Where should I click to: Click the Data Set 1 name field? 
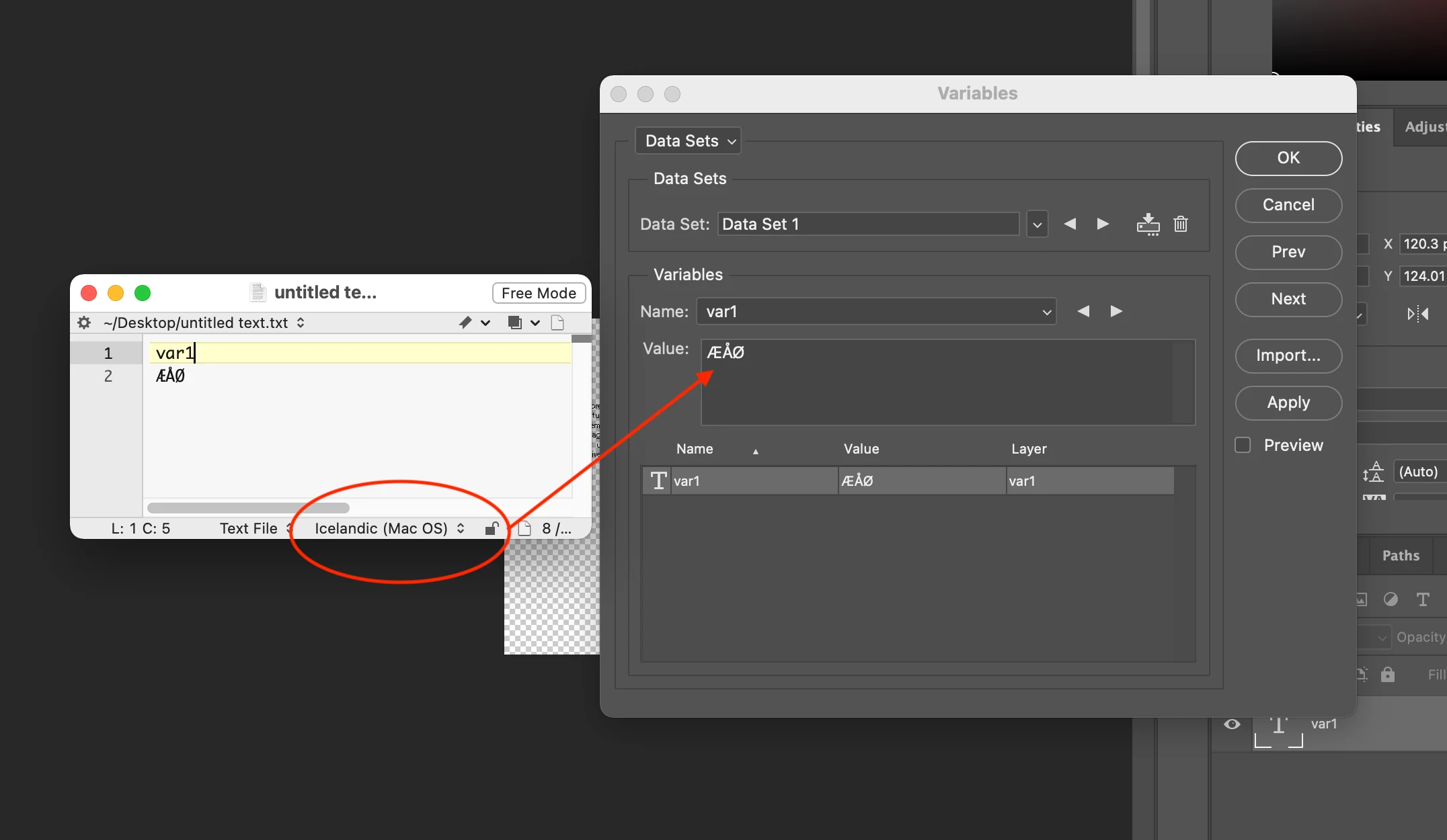(867, 224)
